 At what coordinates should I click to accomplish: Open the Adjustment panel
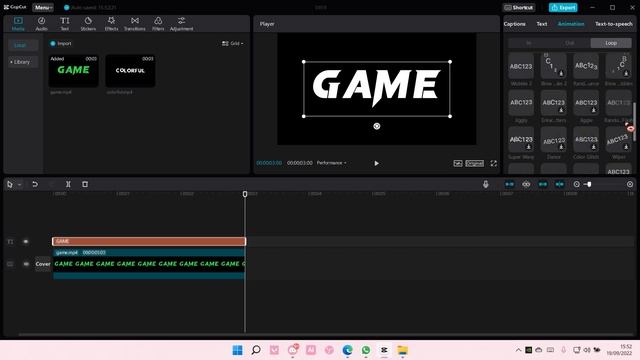(182, 23)
